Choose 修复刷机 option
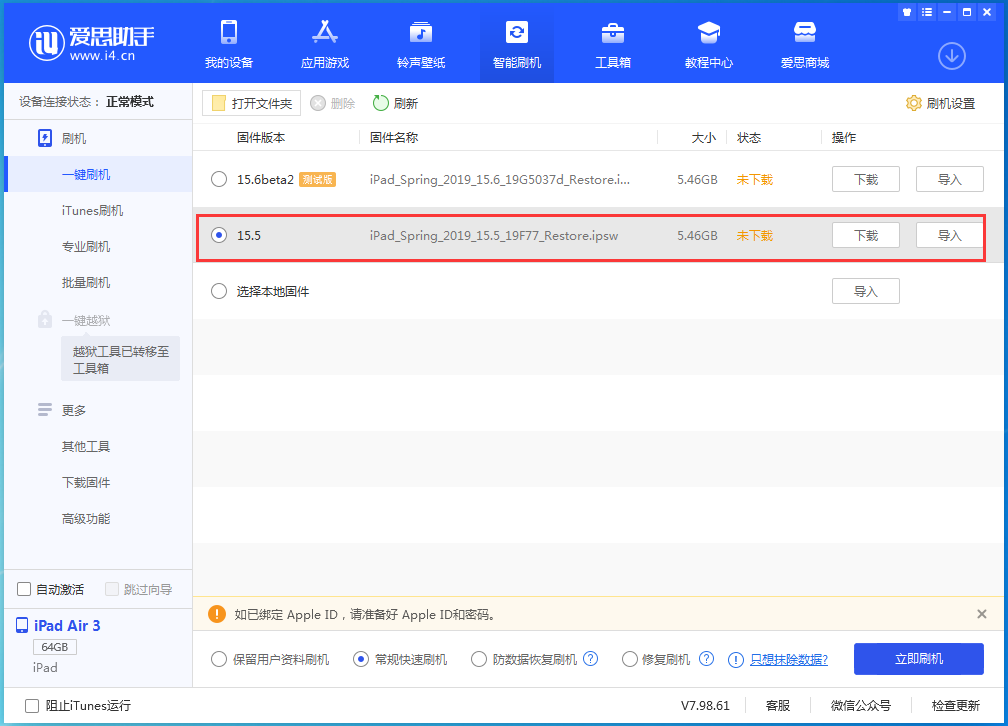1008x726 pixels. pos(629,659)
